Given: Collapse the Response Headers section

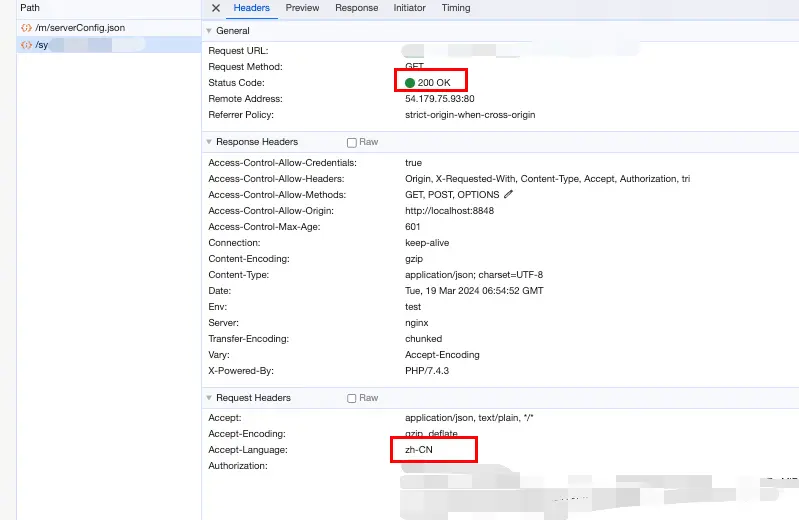Looking at the screenshot, I should click(x=209, y=142).
